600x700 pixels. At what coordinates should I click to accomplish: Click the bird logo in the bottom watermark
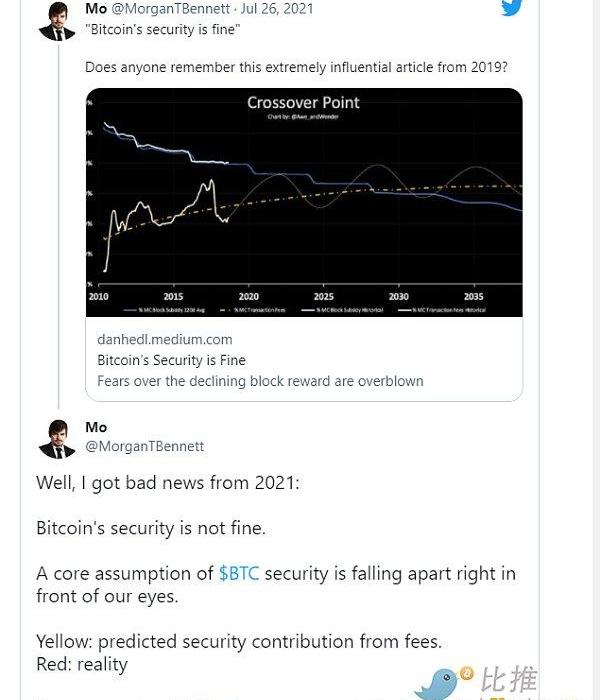click(x=438, y=685)
